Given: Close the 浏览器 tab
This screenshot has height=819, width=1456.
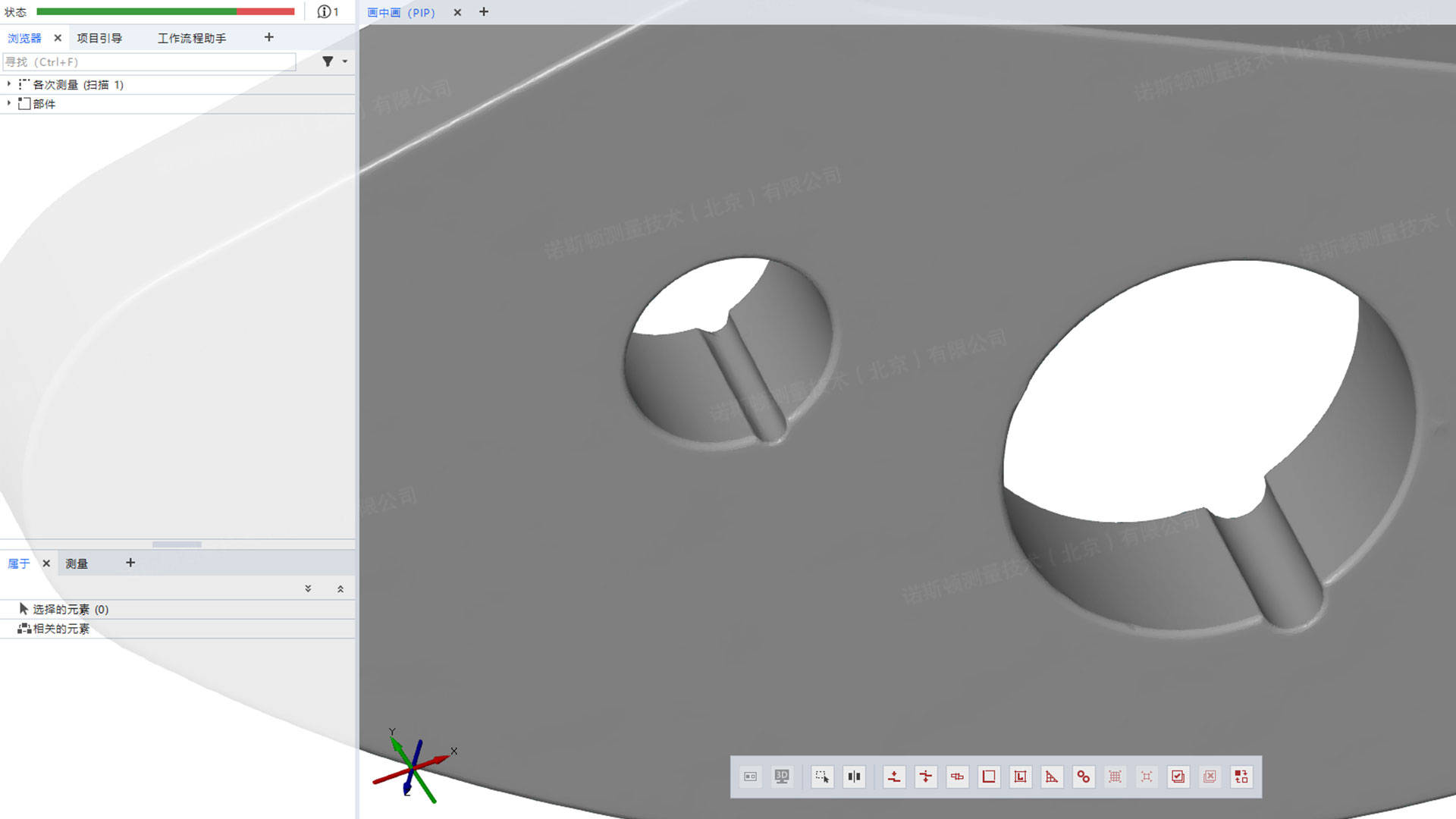Looking at the screenshot, I should coord(58,38).
